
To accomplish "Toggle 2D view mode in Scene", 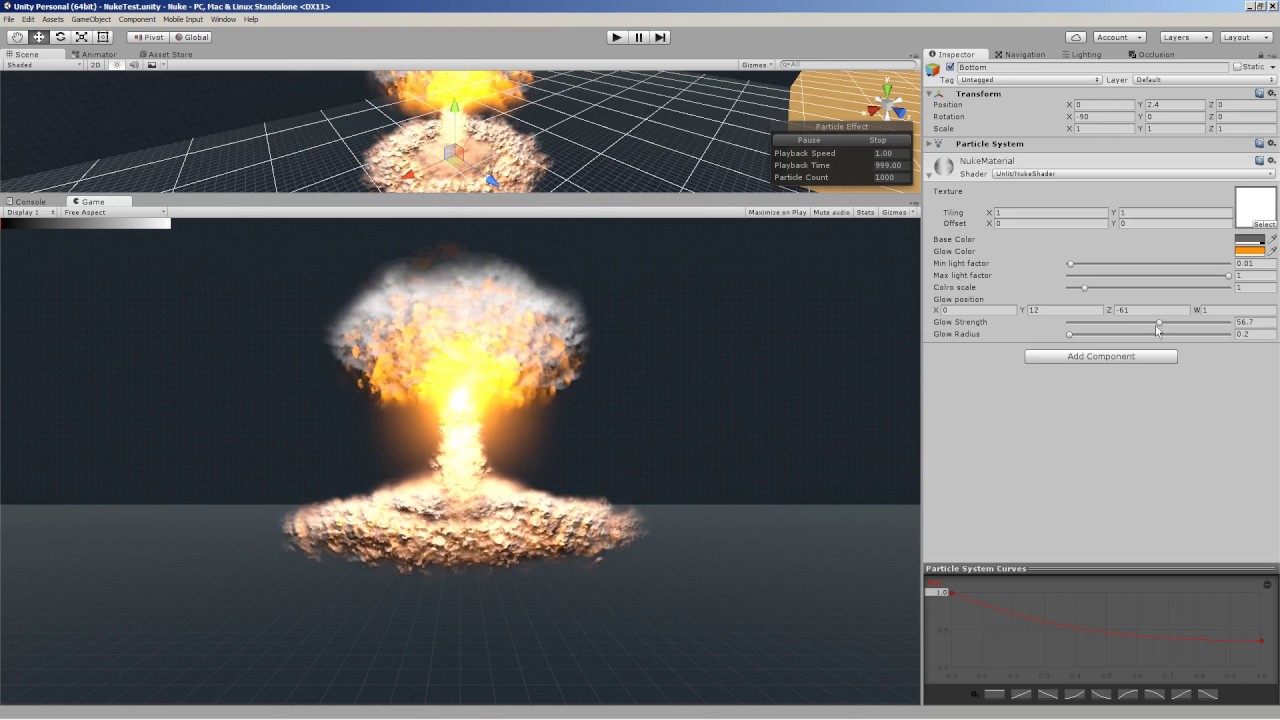I will [96, 65].
